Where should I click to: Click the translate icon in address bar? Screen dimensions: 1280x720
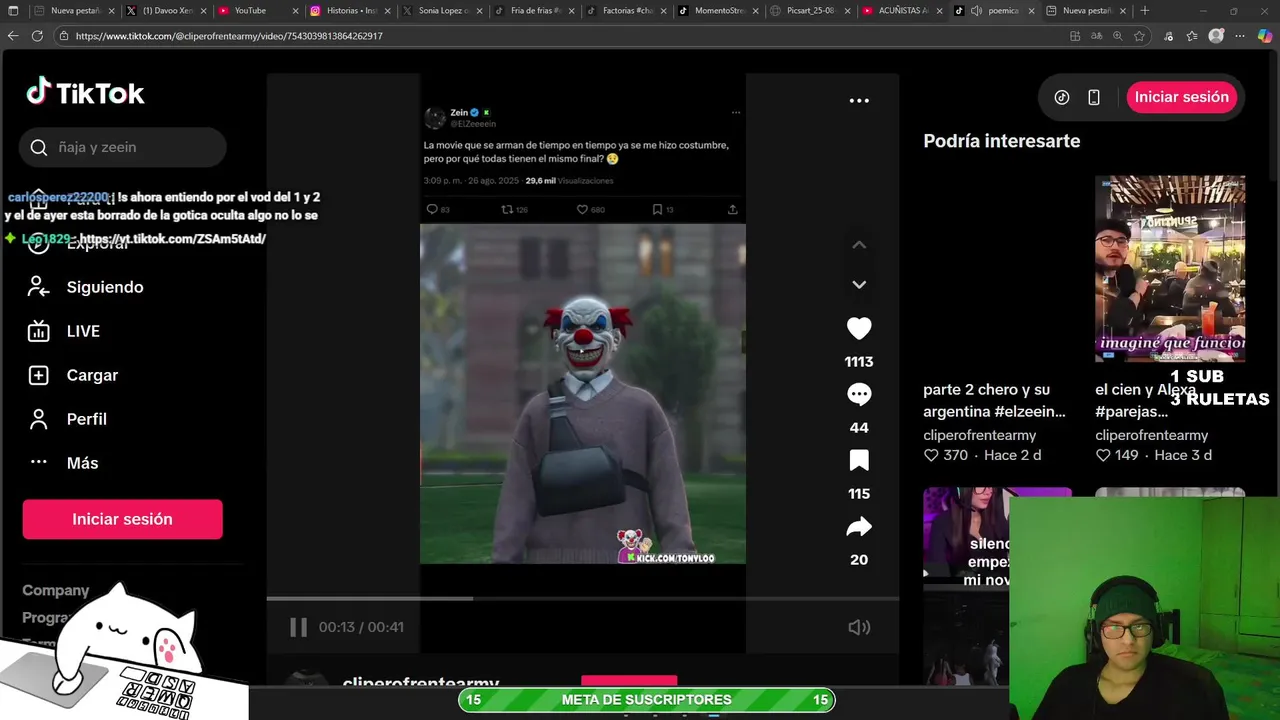click(x=1097, y=36)
